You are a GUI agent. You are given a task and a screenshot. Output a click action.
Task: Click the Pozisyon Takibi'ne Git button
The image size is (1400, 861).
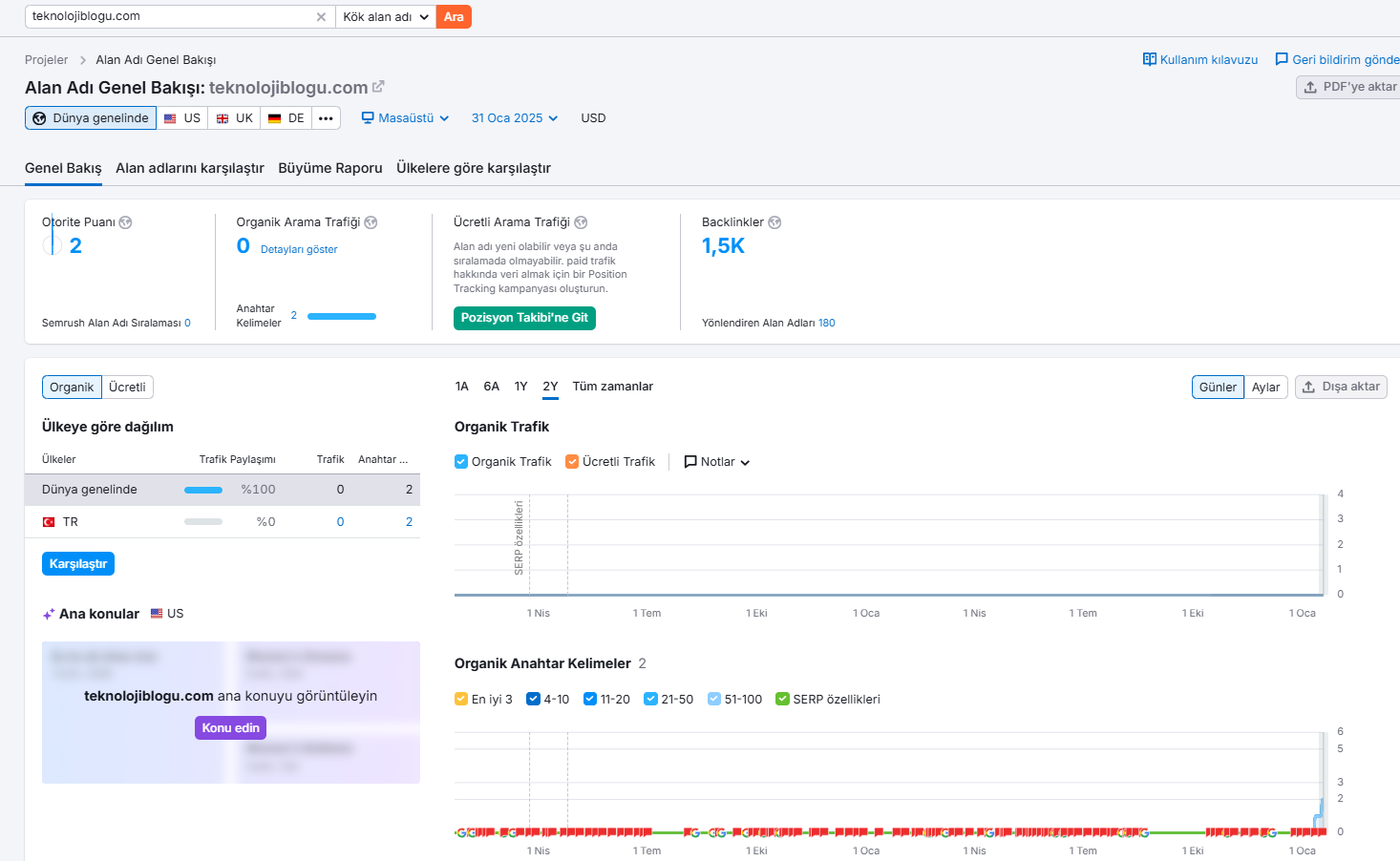(524, 318)
